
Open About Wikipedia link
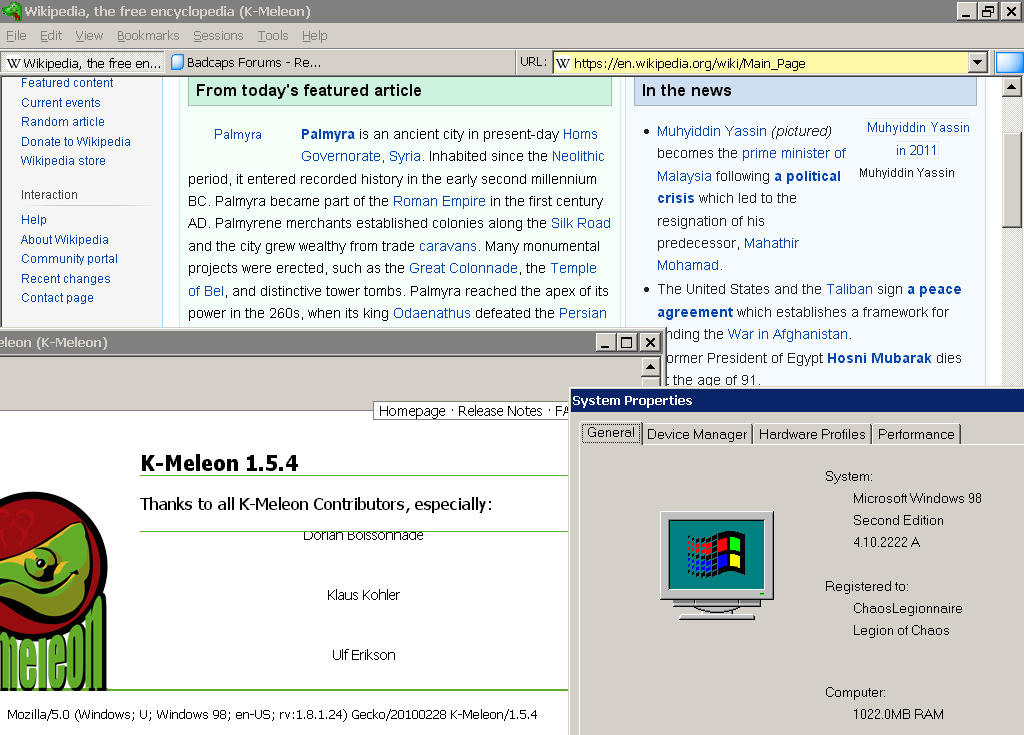(x=65, y=240)
